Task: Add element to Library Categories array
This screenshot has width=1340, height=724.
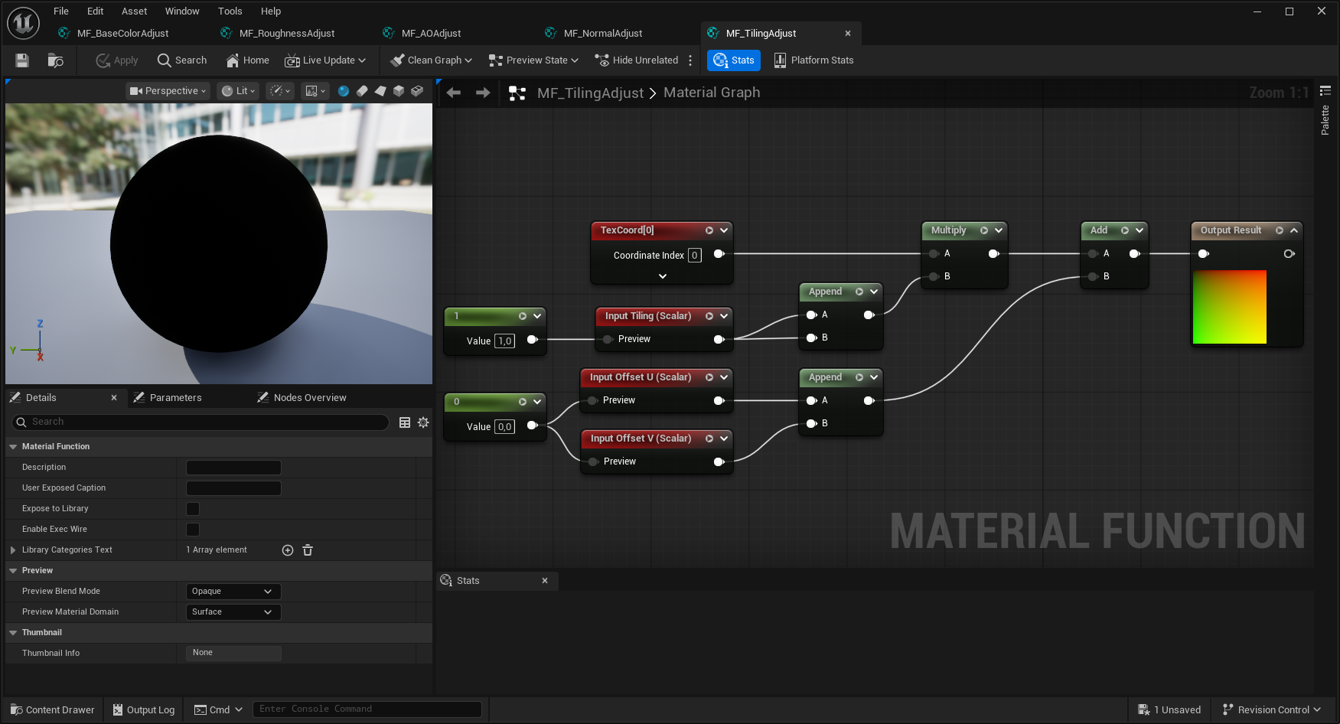Action: pyautogui.click(x=288, y=550)
